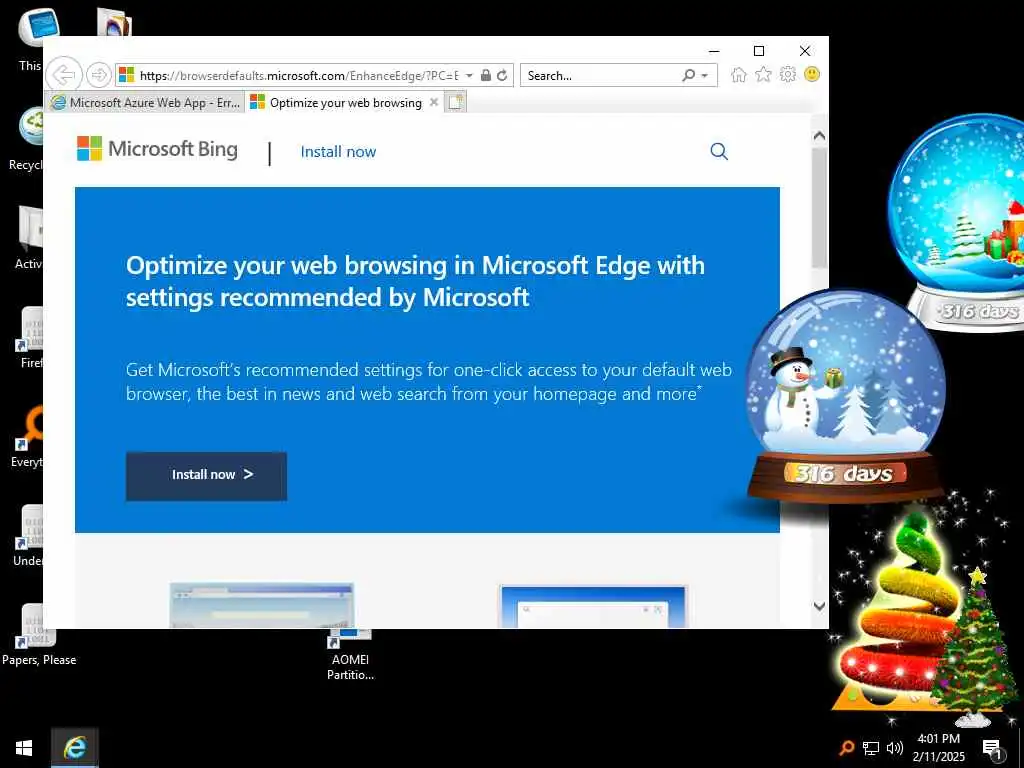Viewport: 1024px width, 768px height.
Task: Open the Windows Start button
Action: coord(24,748)
